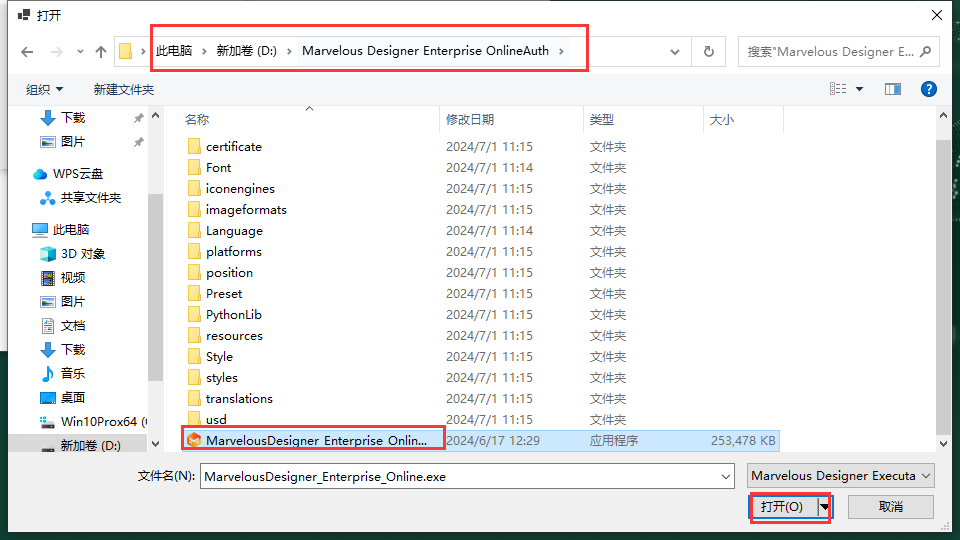Screen dimensions: 960x540
Task: Expand chevron after 此电脑 breadcrumb
Action: [x=204, y=51]
